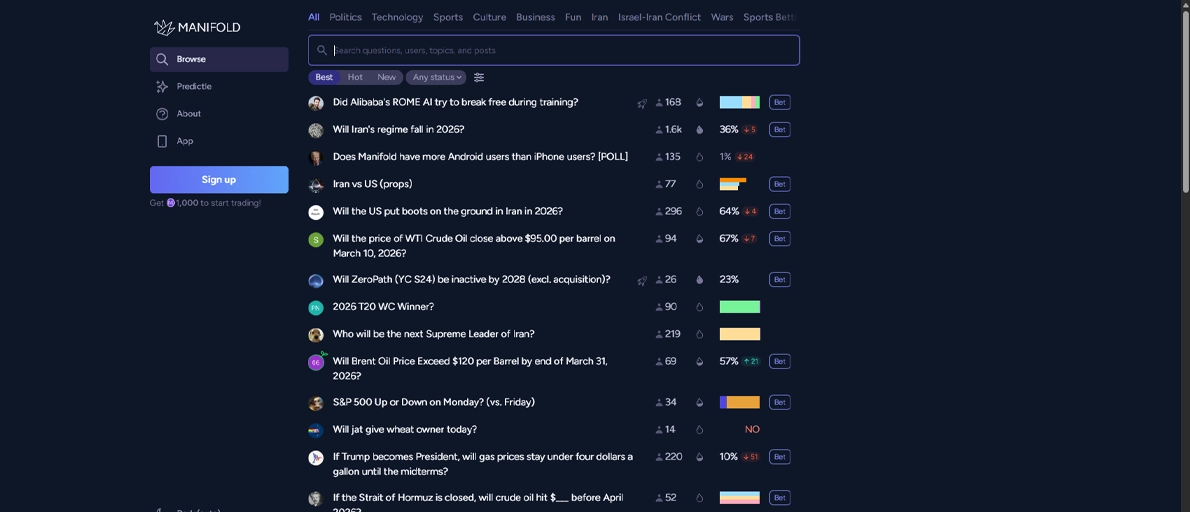The height and width of the screenshot is (512, 1190).
Task: Click multicolor answer bar on Alibaba ROME row
Action: click(x=740, y=102)
